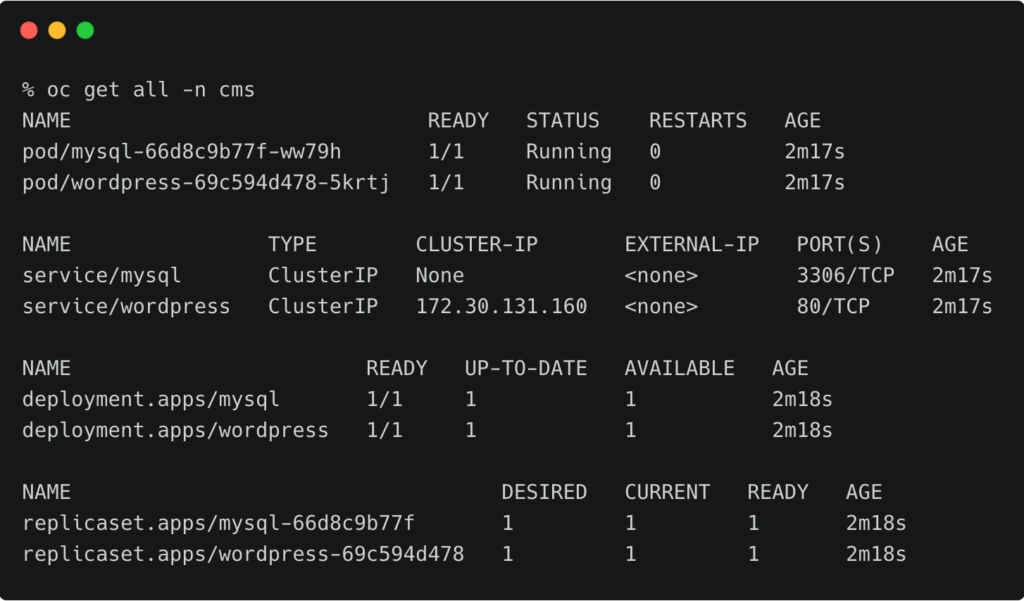Select the replicaset.apps/wordpress-69c594d478 entry
The height and width of the screenshot is (601, 1024).
[243, 555]
